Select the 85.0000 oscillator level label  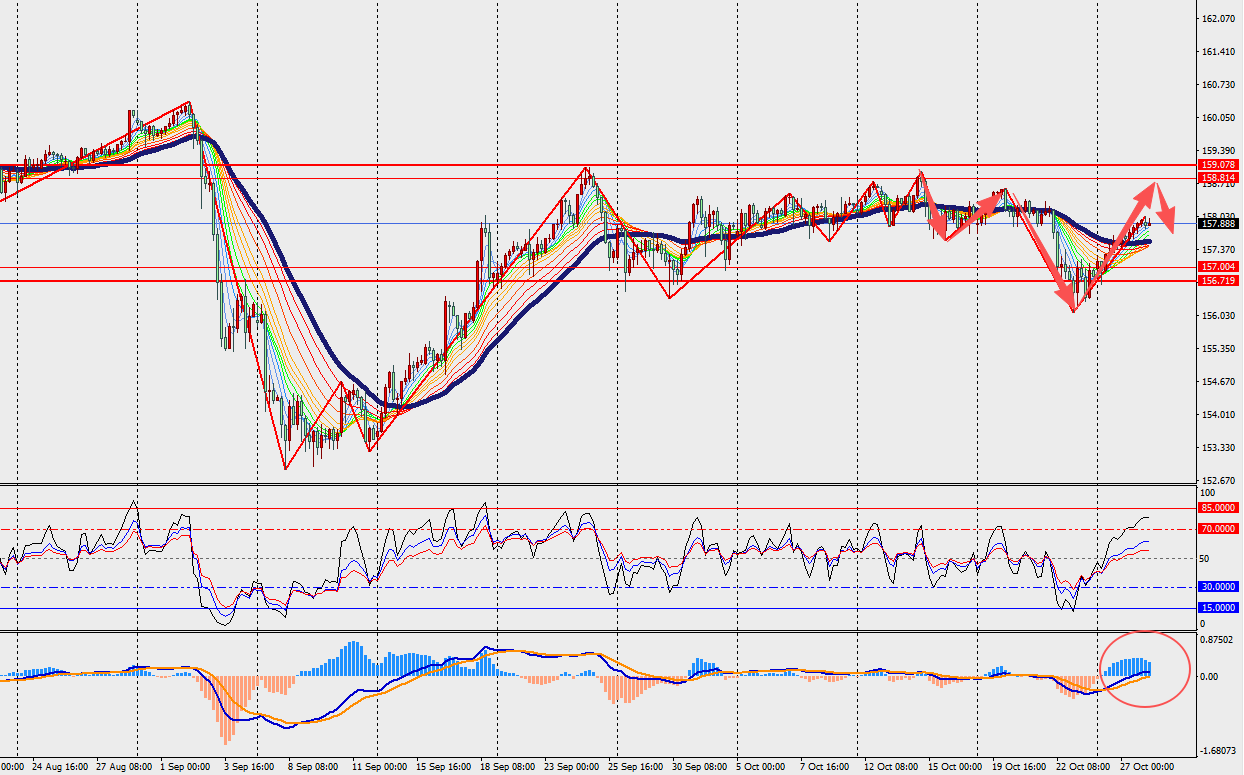point(1218,508)
